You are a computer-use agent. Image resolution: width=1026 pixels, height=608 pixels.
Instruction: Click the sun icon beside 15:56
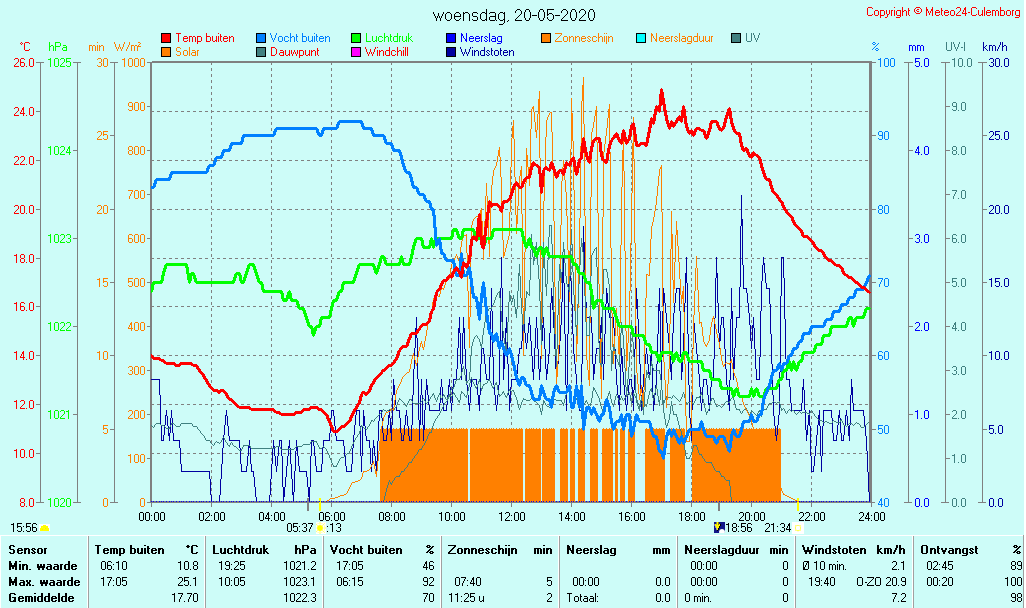[x=45, y=527]
